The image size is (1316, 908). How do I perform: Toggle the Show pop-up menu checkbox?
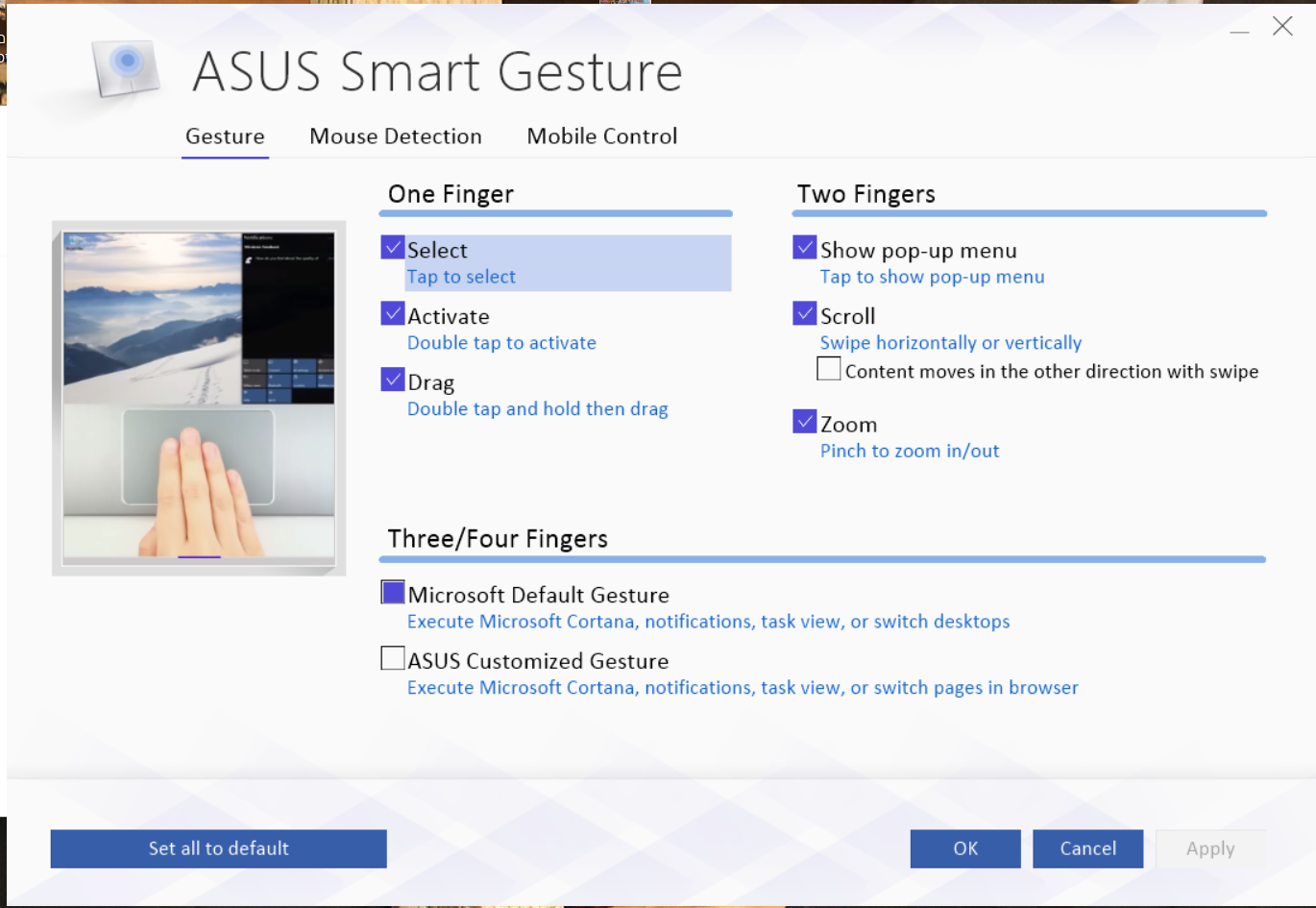[805, 248]
